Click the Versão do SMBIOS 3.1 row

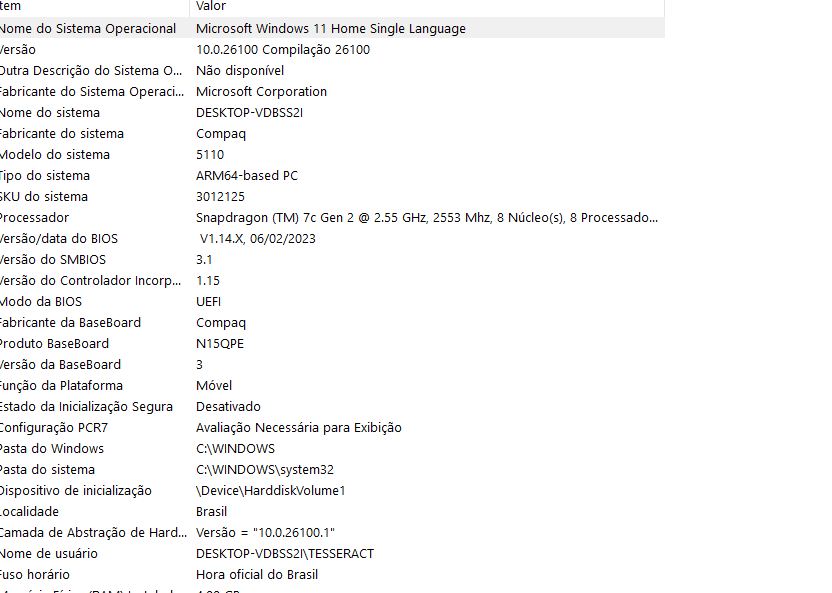332,259
